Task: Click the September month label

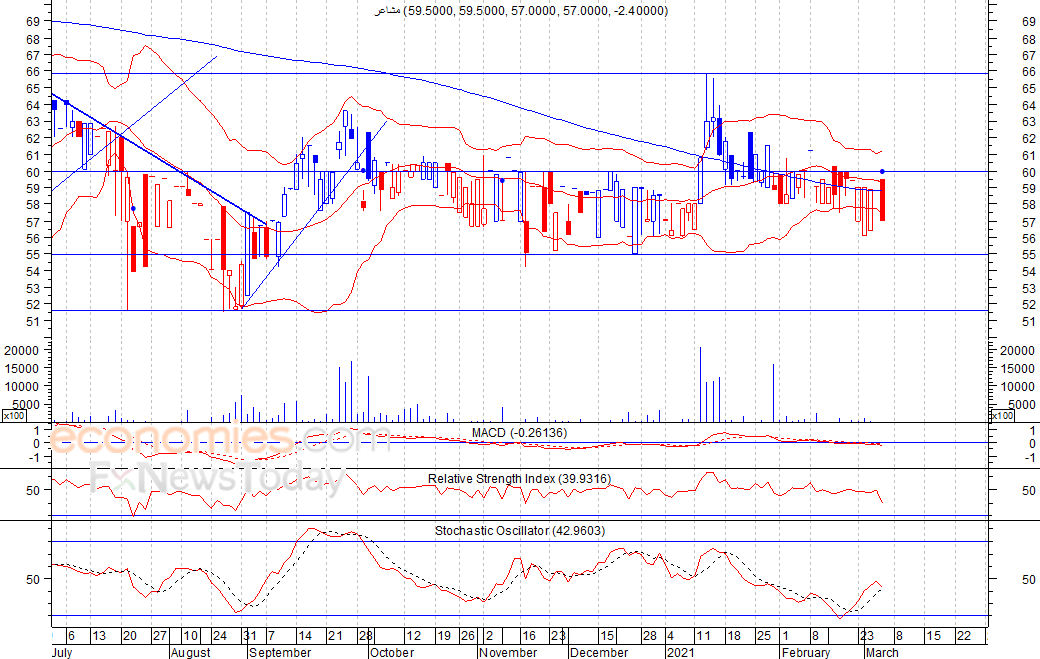Action: tap(280, 652)
